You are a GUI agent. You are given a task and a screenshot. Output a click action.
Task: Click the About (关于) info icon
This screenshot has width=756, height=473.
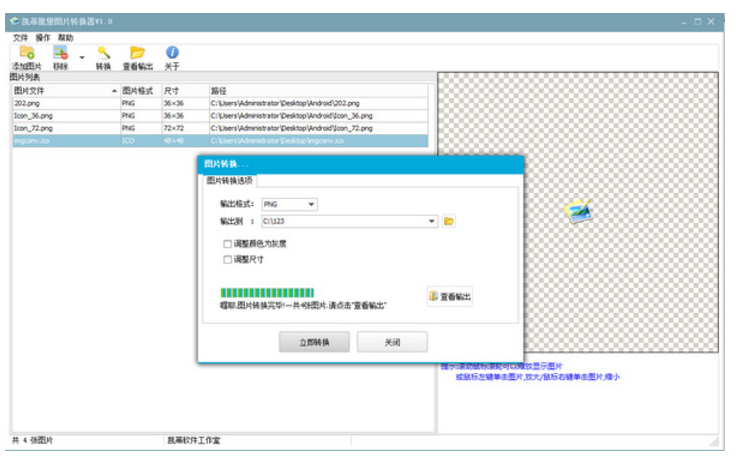(x=172, y=53)
